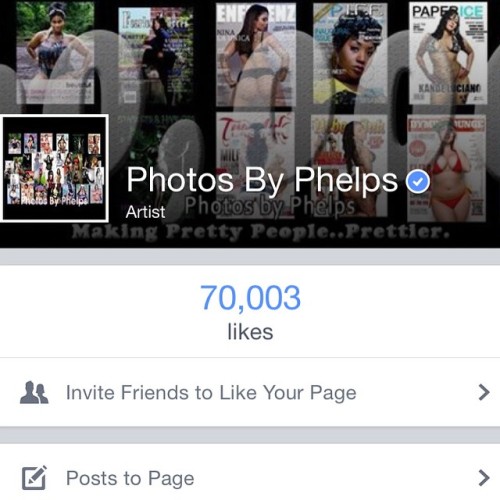This screenshot has width=500, height=500.
Task: Open Posts to Page entry
Action: pyautogui.click(x=250, y=478)
